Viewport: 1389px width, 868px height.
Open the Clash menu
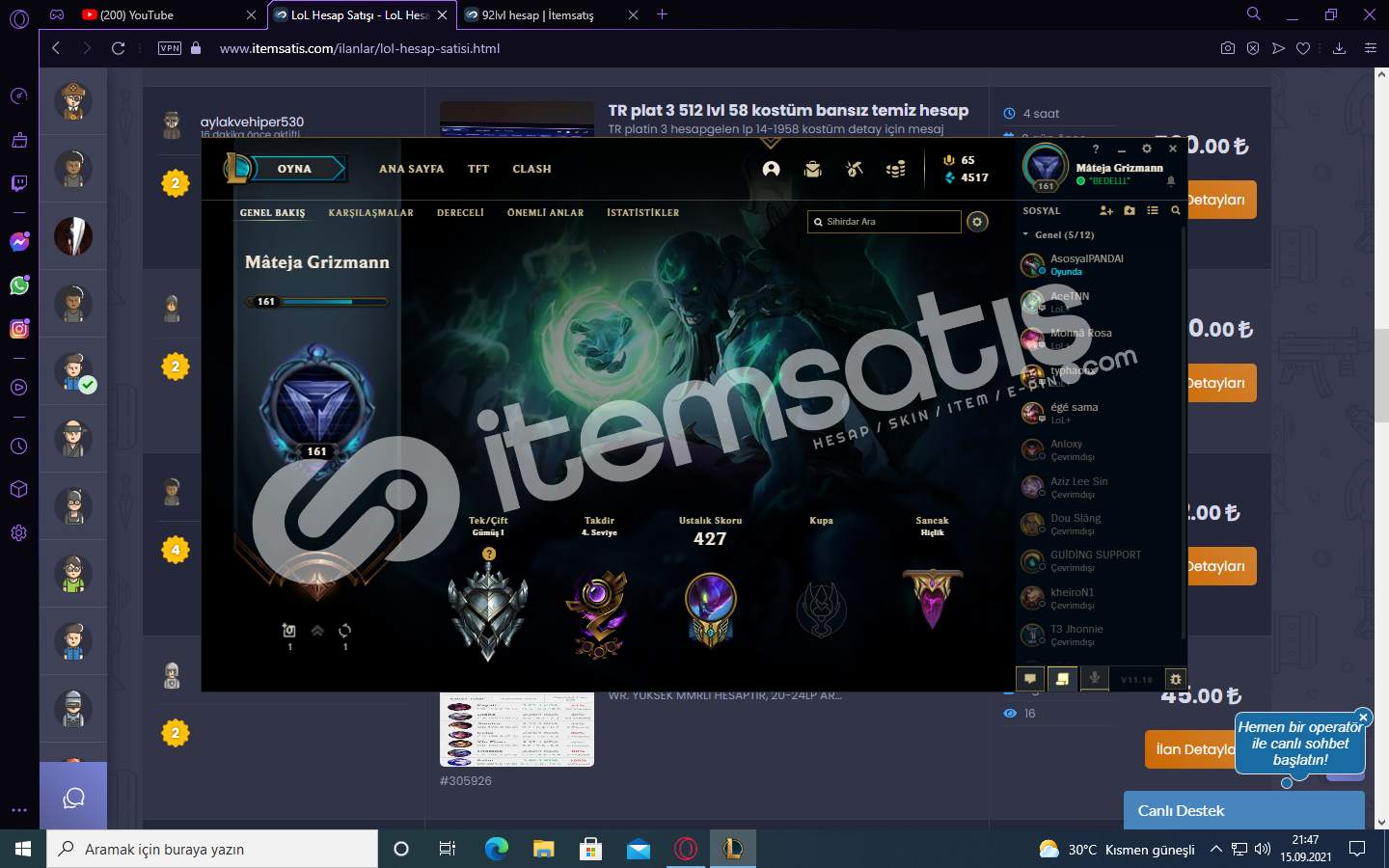point(532,169)
